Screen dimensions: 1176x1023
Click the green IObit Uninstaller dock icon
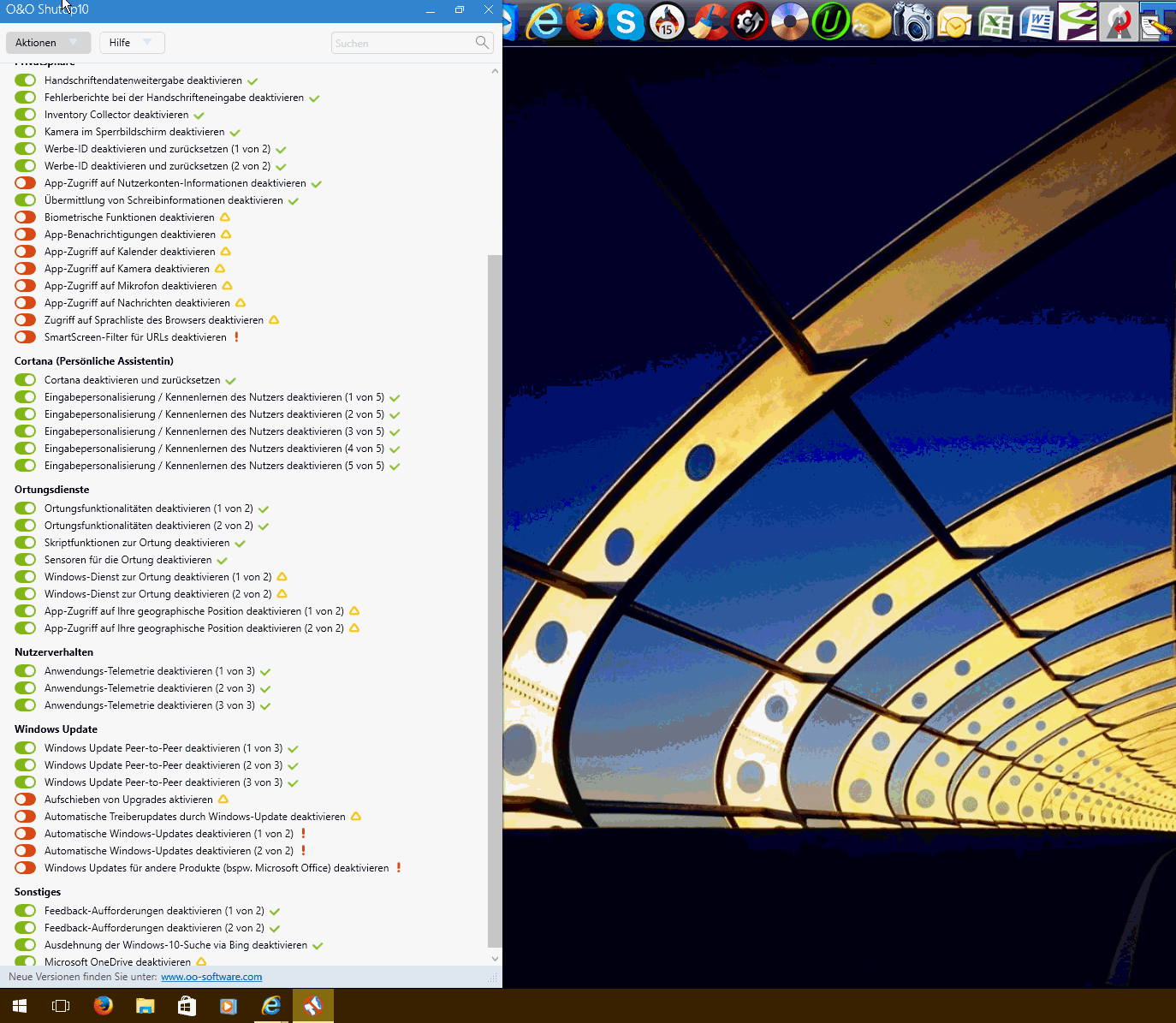[829, 22]
